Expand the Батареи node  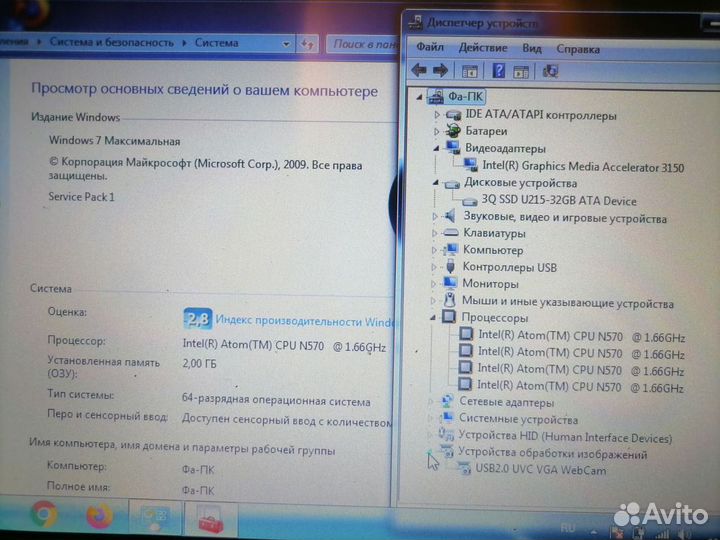point(437,131)
